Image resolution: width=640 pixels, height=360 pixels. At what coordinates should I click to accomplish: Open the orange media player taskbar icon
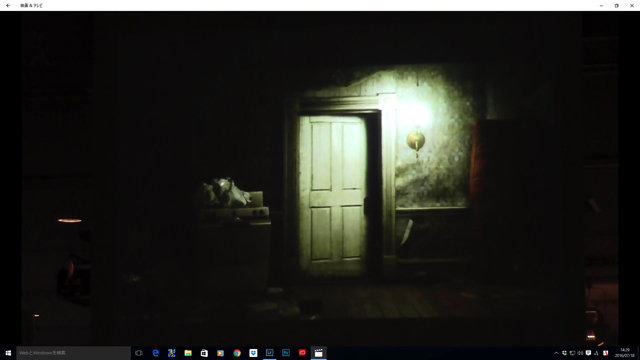(220, 353)
